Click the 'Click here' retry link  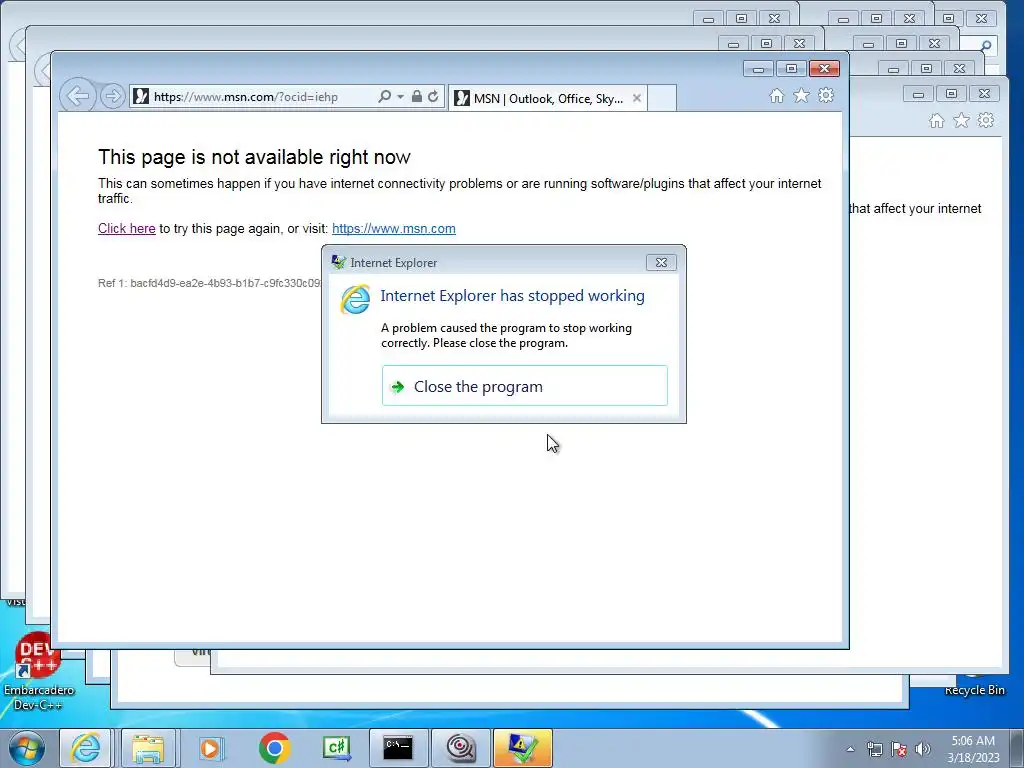coord(127,229)
